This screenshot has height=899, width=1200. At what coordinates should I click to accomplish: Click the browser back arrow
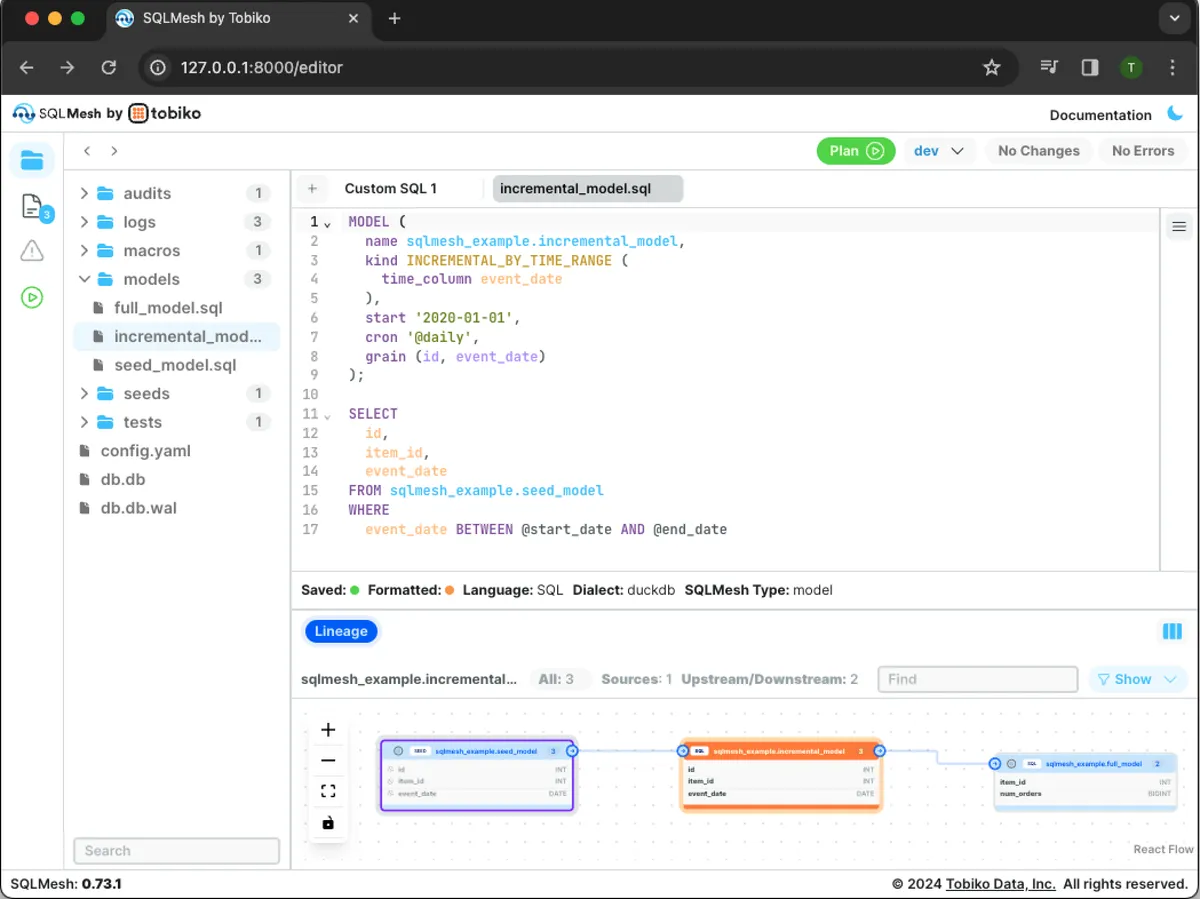[x=27, y=68]
